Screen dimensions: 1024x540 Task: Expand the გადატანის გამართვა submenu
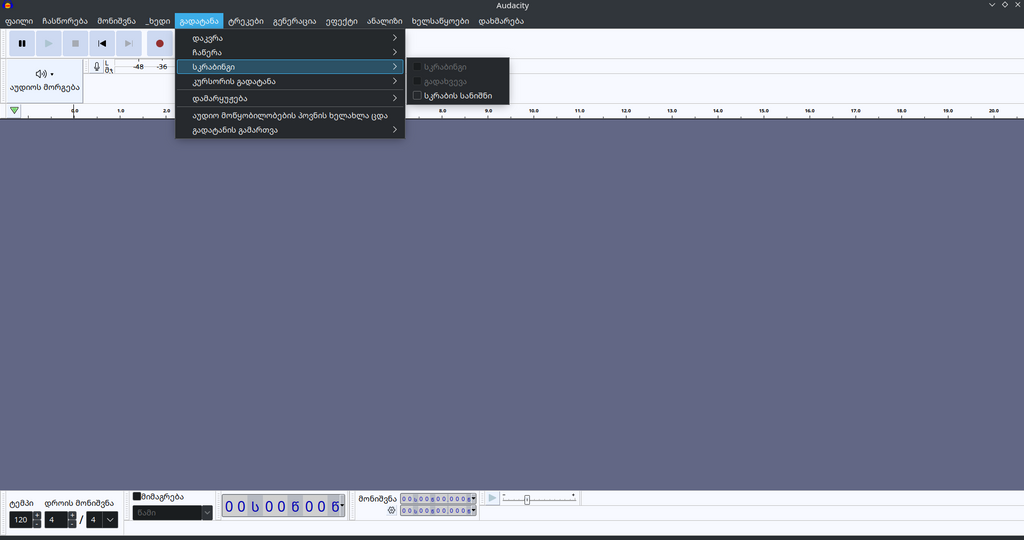[x=290, y=130]
